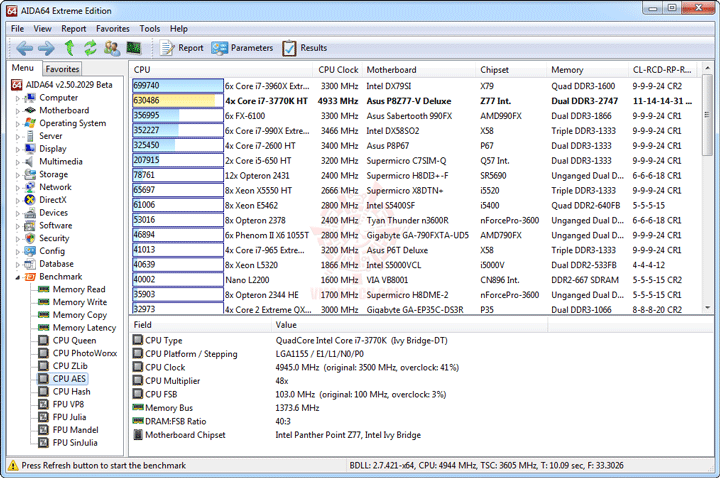Select the Config icon in tree
Image resolution: width=720 pixels, height=478 pixels.
tap(30, 251)
